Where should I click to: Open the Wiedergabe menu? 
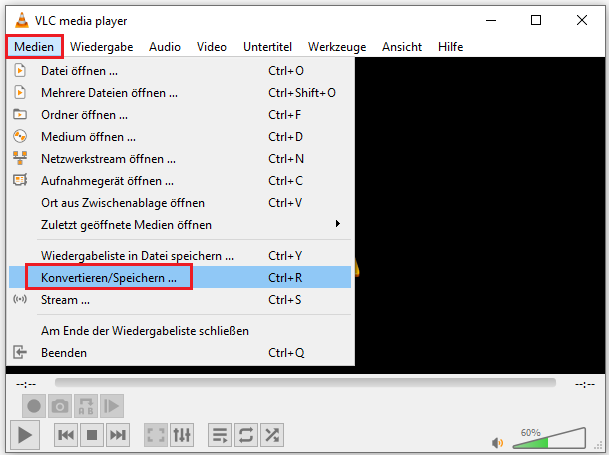pyautogui.click(x=101, y=47)
